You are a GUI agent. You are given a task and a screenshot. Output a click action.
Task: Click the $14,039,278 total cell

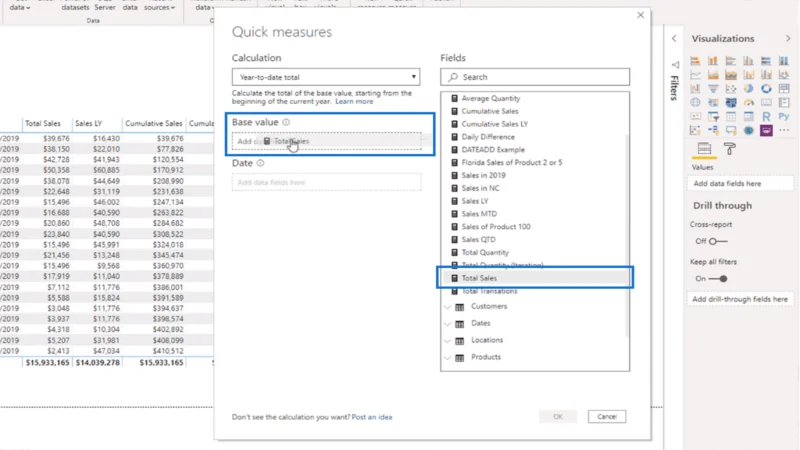click(x=97, y=363)
